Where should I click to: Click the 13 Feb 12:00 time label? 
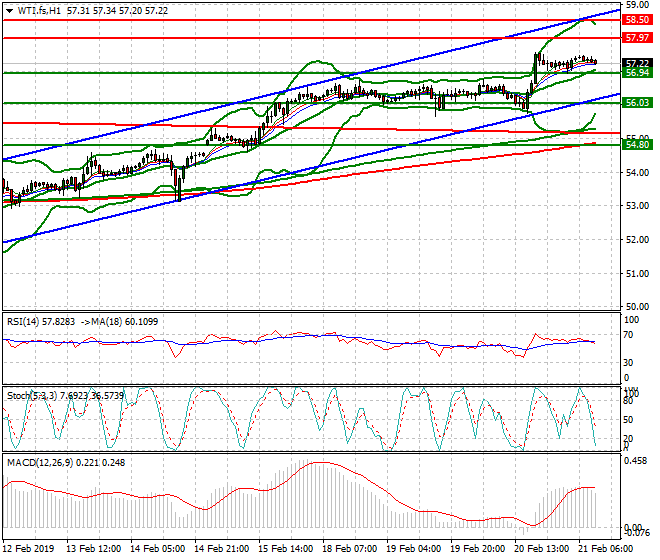pyautogui.click(x=93, y=549)
